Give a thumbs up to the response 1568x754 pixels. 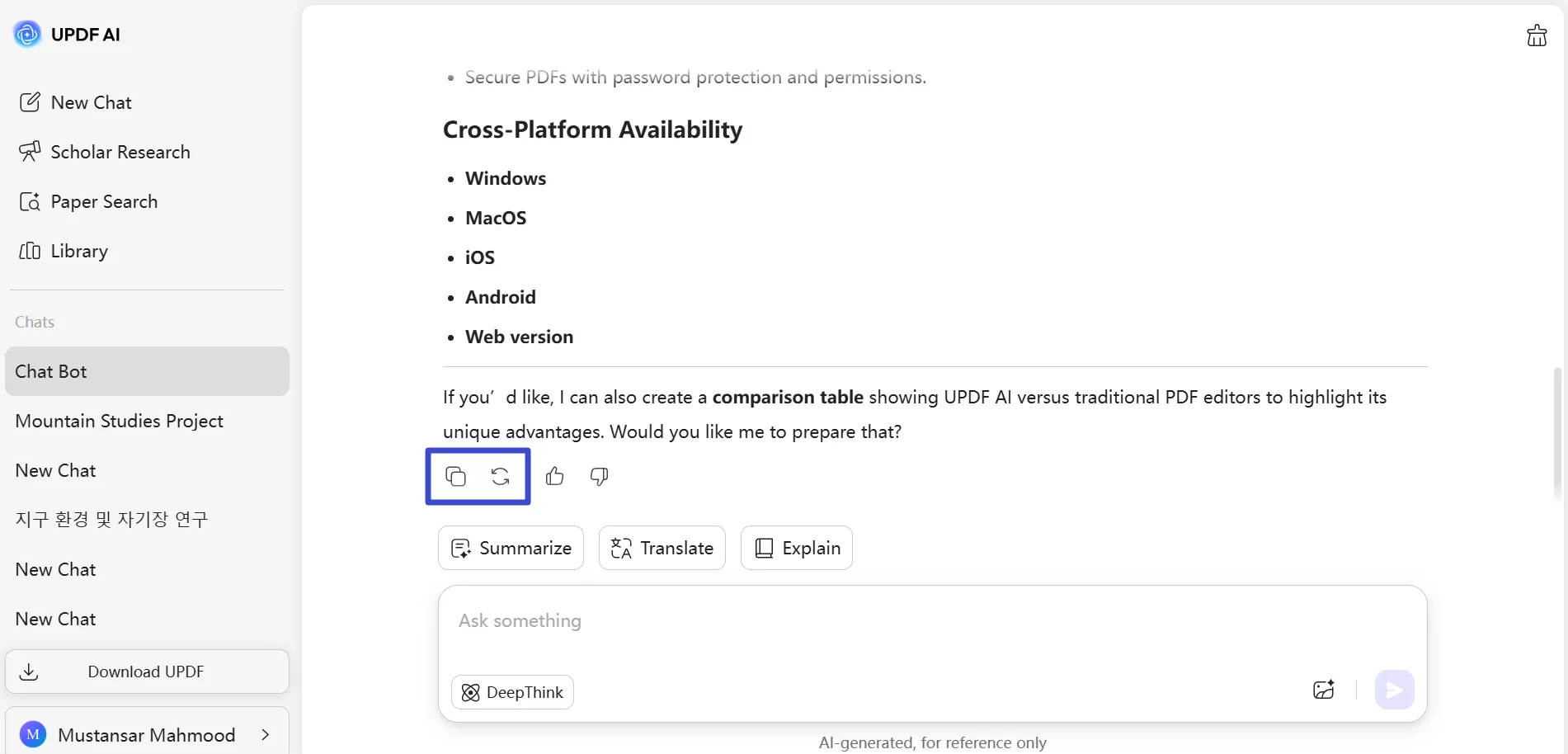[554, 476]
